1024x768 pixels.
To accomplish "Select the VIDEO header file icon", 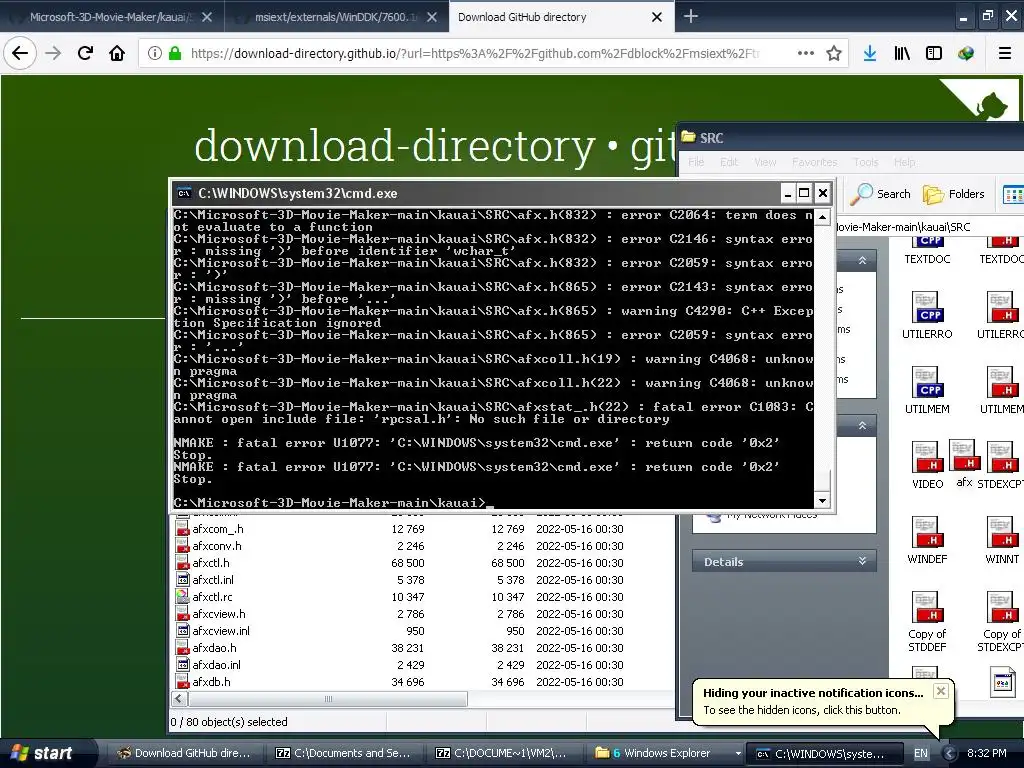I will [x=927, y=464].
